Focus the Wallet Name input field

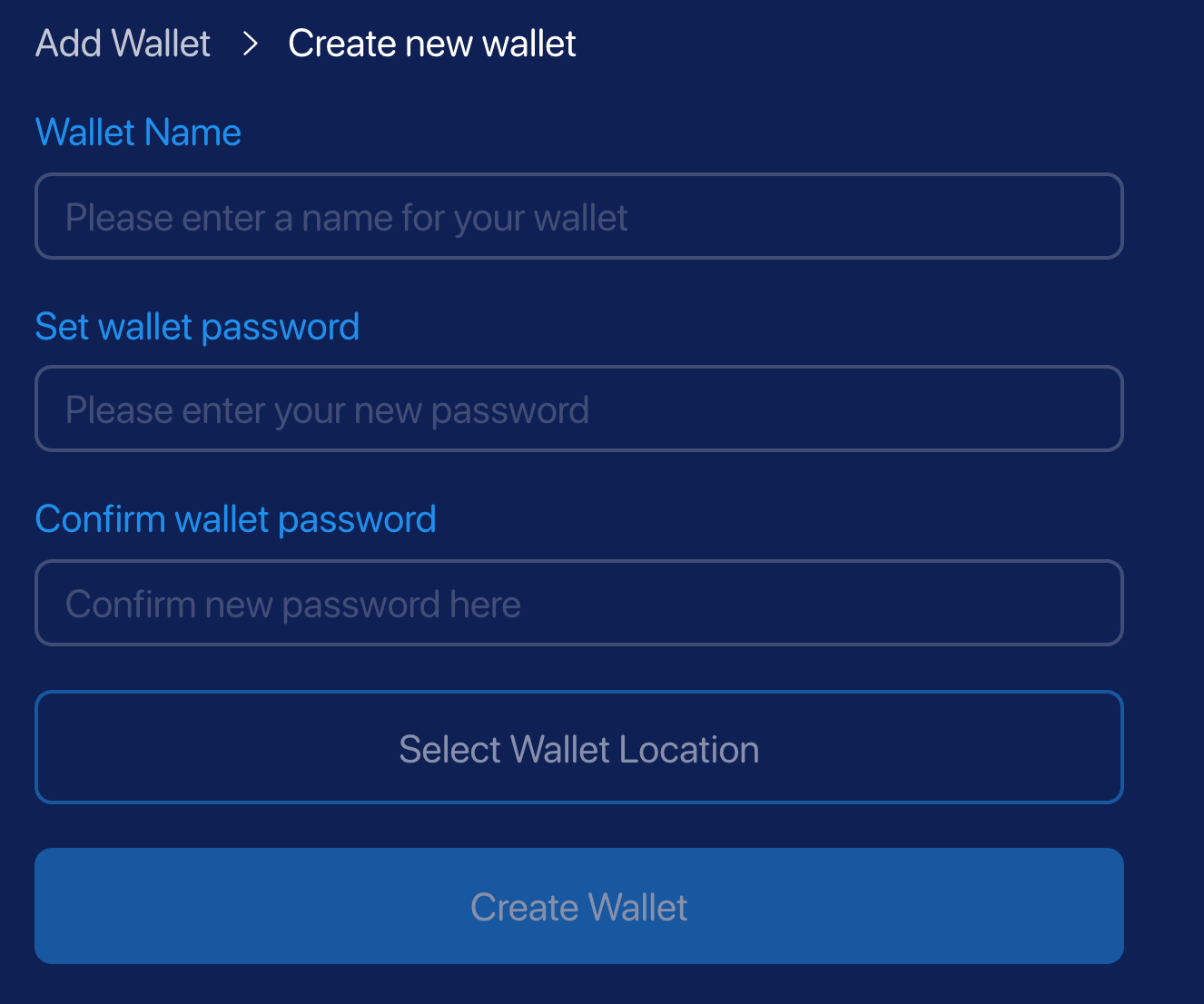pos(578,217)
